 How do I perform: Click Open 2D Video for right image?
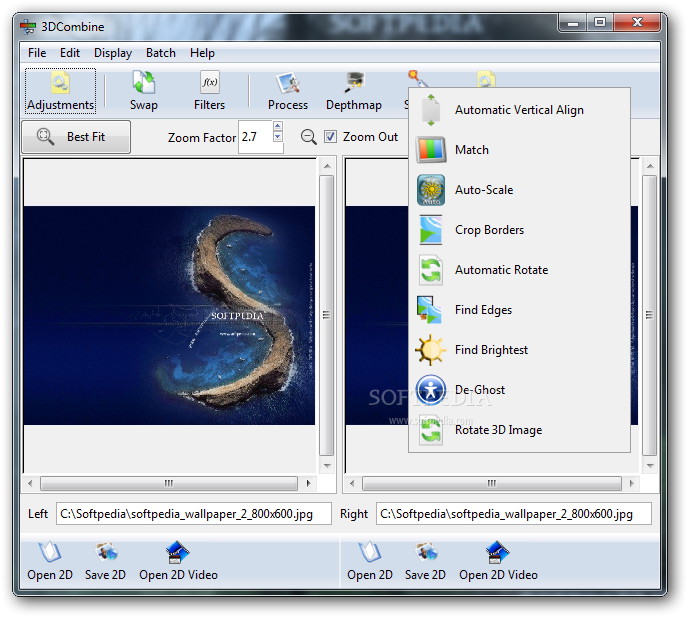click(x=498, y=562)
